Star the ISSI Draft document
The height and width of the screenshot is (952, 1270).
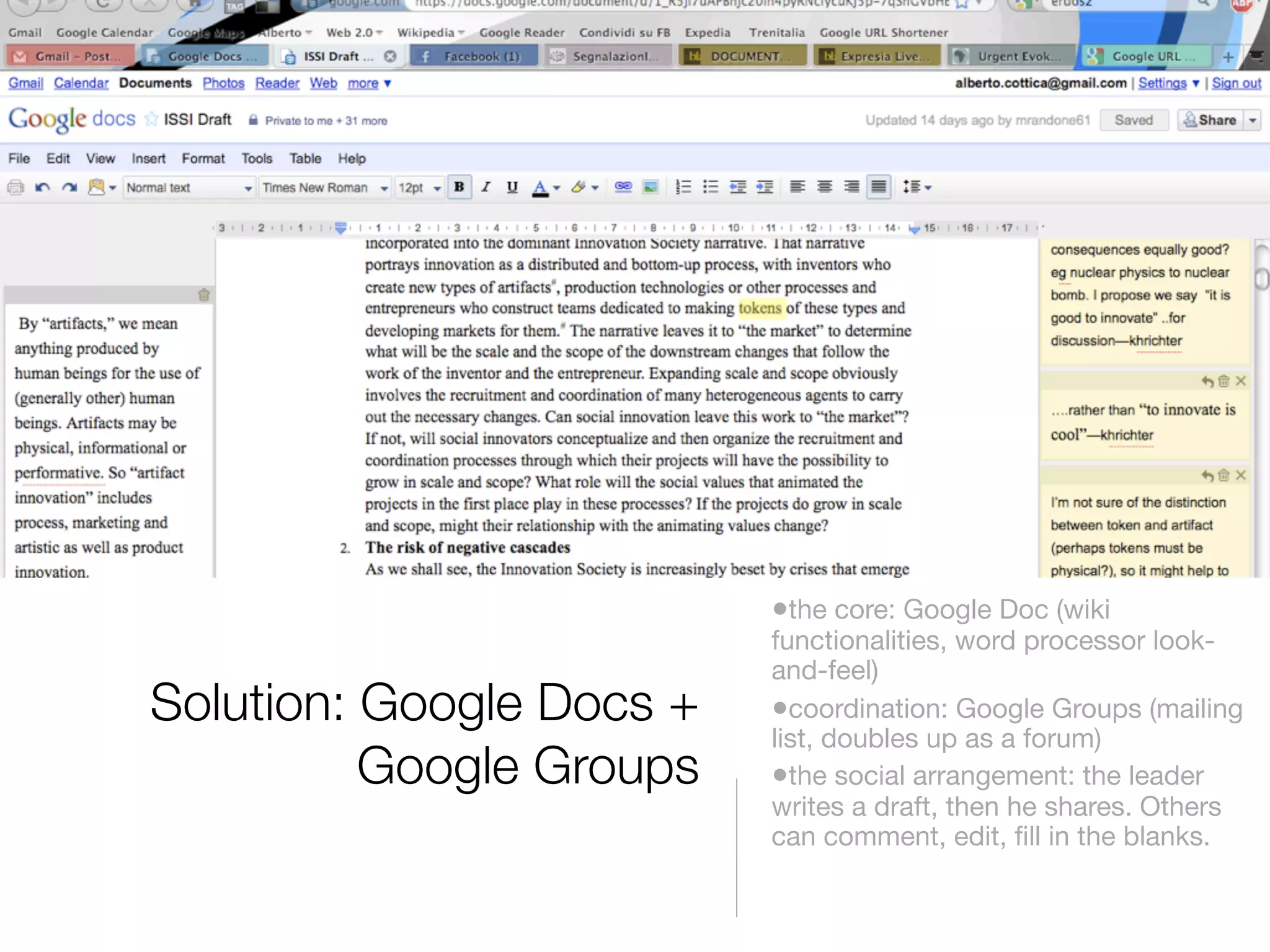click(151, 119)
